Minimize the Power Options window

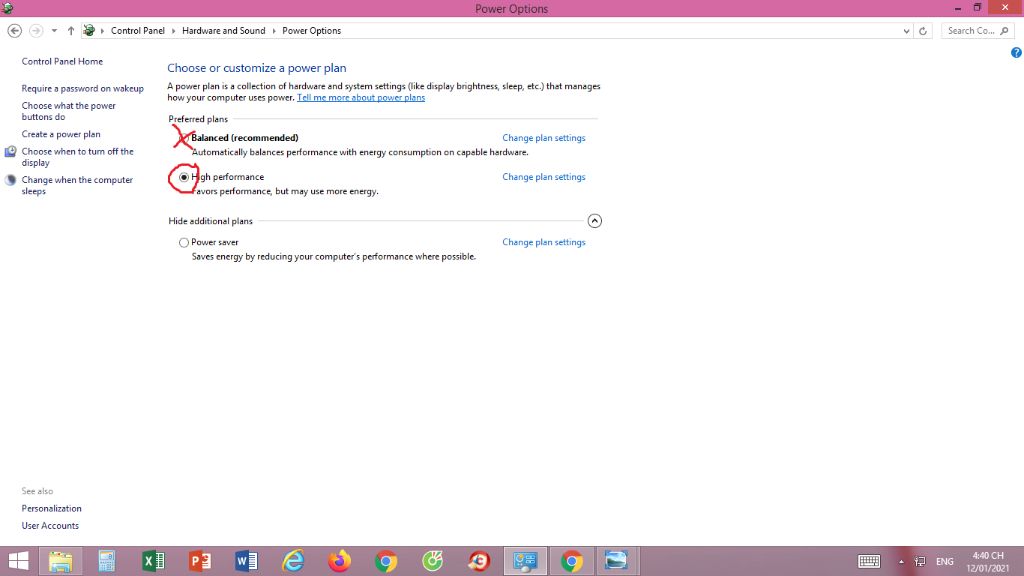click(x=957, y=8)
